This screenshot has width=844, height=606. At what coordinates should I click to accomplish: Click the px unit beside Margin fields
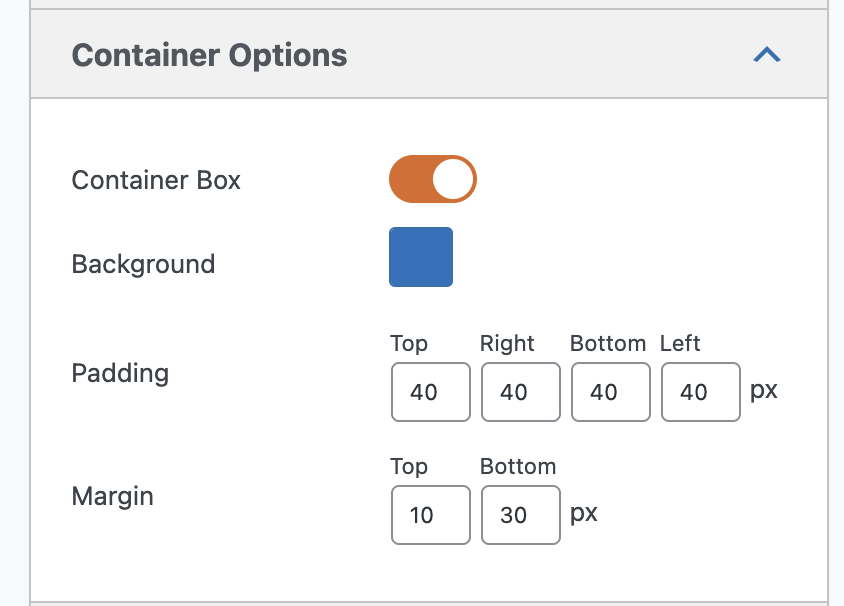pos(584,513)
